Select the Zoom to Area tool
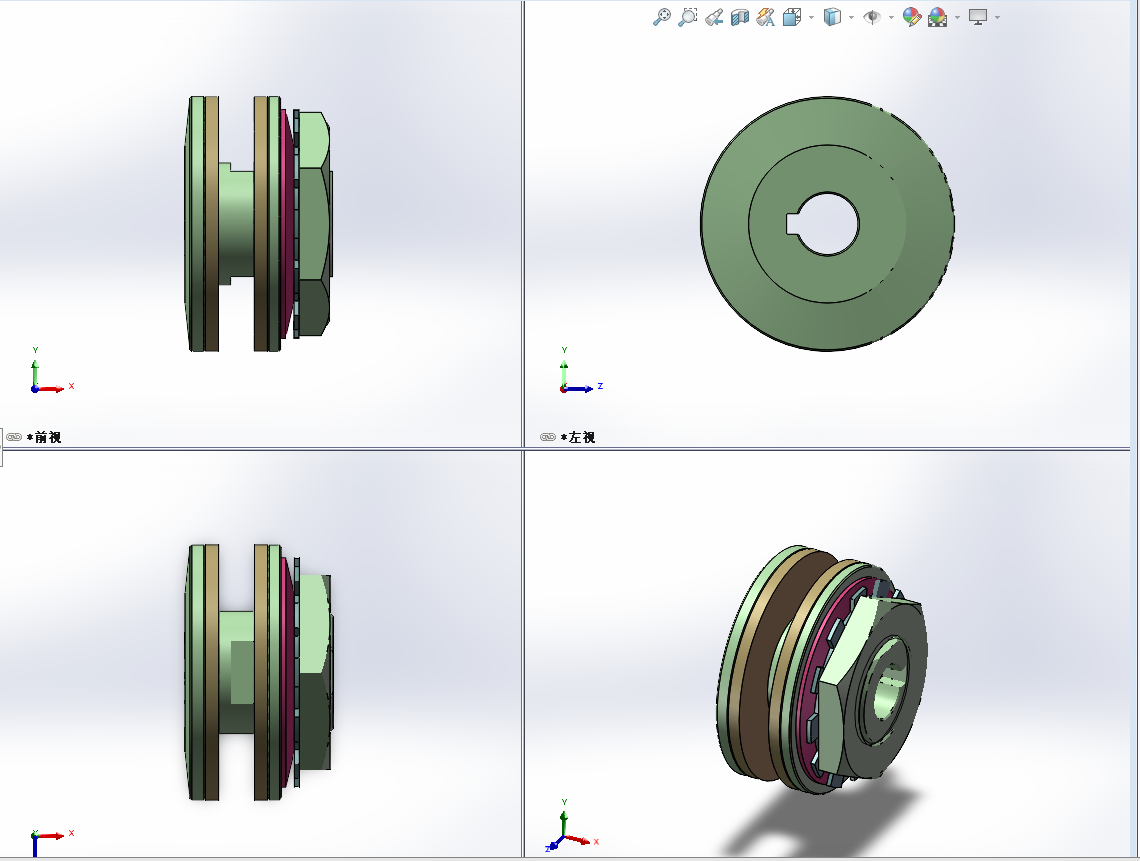The height and width of the screenshot is (861, 1140). (688, 17)
